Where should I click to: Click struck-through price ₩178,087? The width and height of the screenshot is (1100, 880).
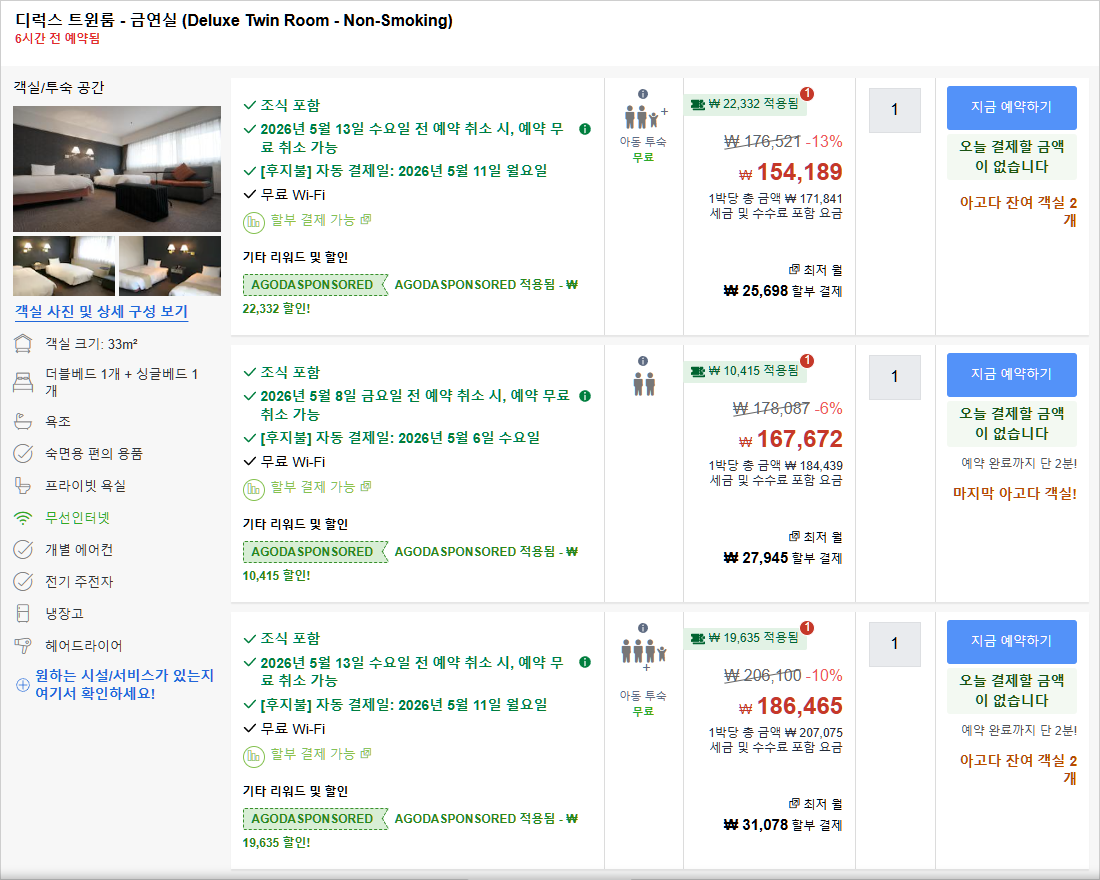pyautogui.click(x=771, y=408)
